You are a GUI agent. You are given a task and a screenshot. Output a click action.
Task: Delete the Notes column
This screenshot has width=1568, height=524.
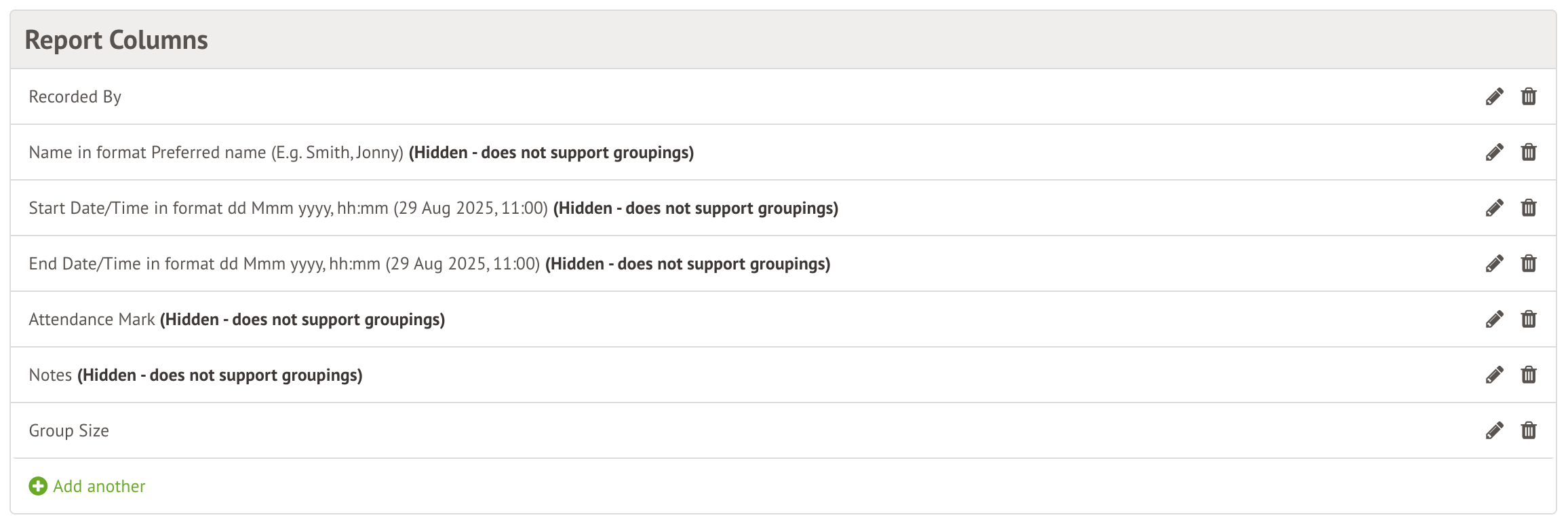click(x=1529, y=375)
